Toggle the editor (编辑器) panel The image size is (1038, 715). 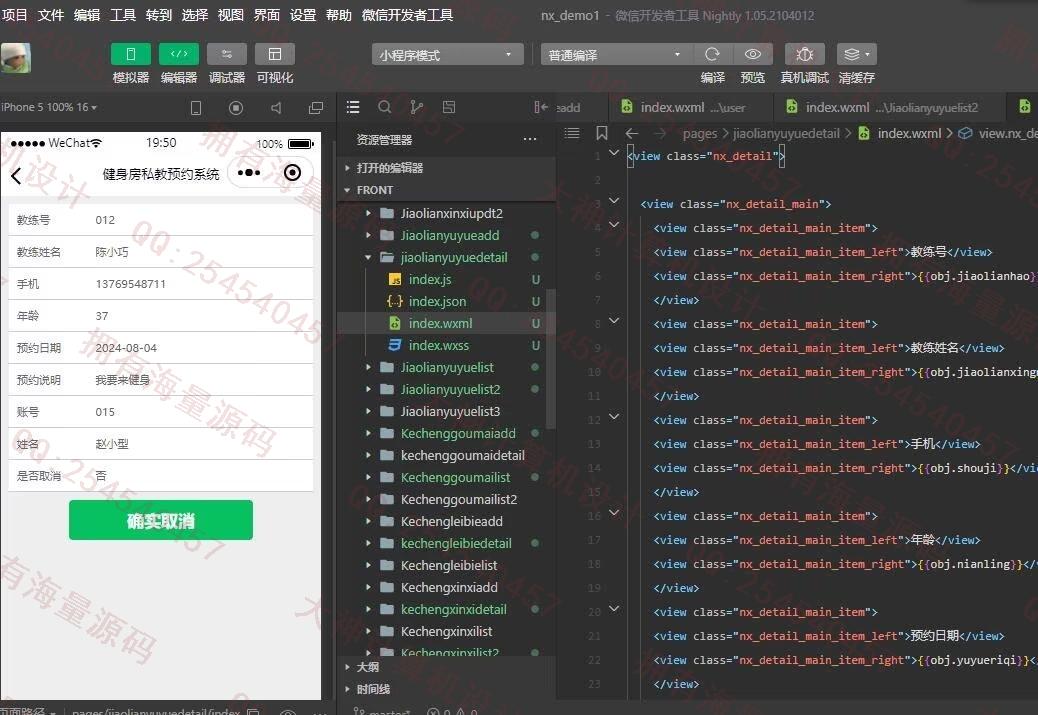click(x=179, y=54)
